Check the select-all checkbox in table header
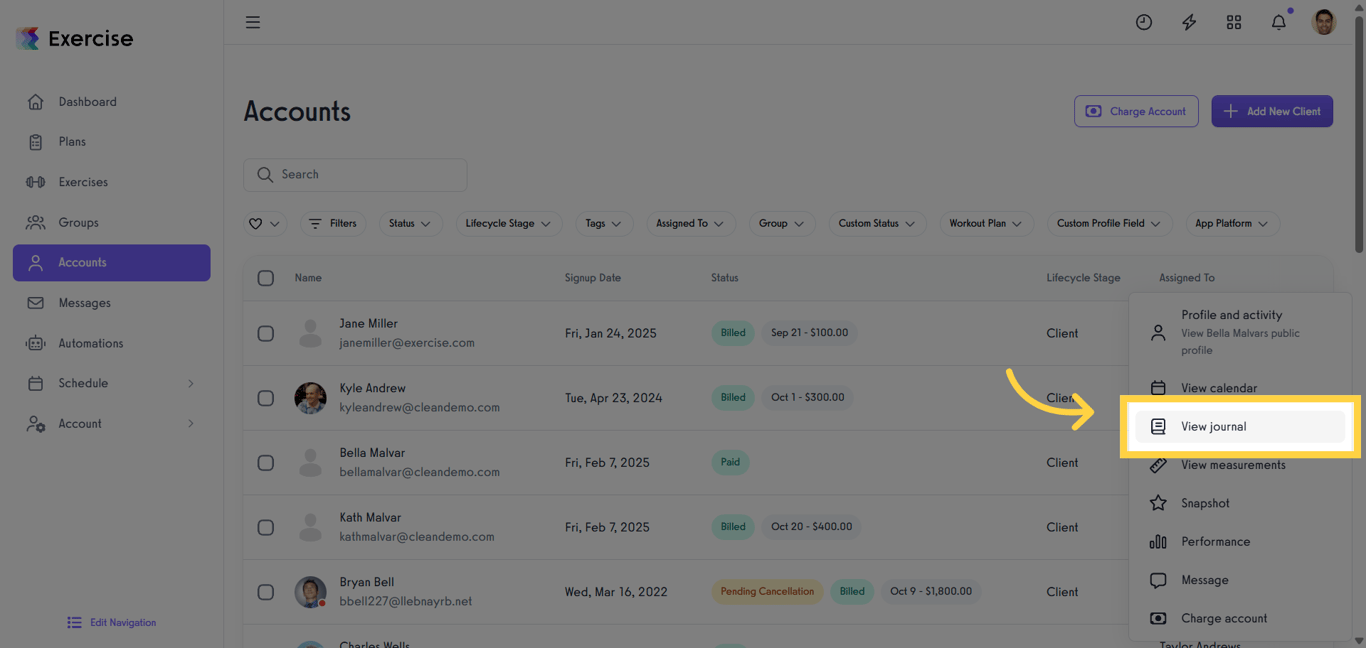1366x648 pixels. (265, 278)
